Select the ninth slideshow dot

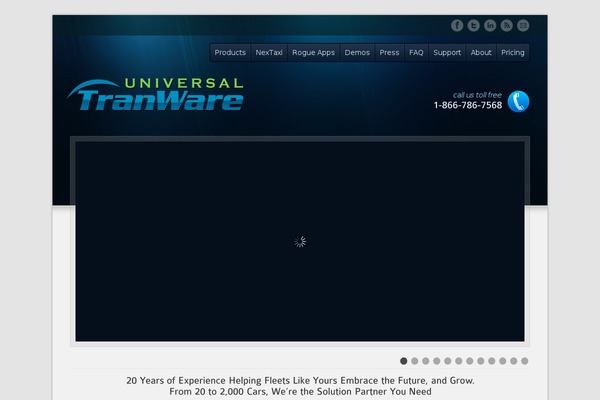pyautogui.click(x=492, y=361)
